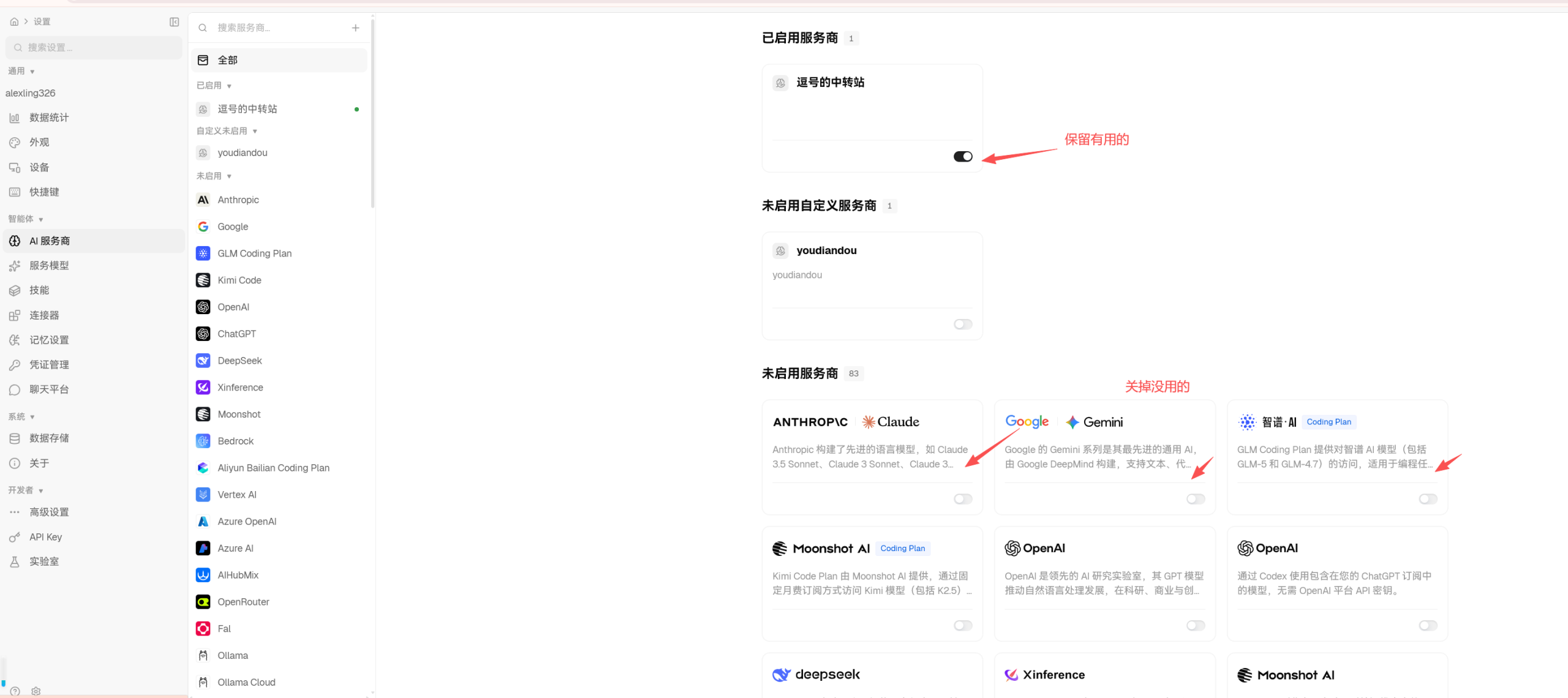
Task: Open 逗号的中转站 in provider list
Action: (x=279, y=109)
